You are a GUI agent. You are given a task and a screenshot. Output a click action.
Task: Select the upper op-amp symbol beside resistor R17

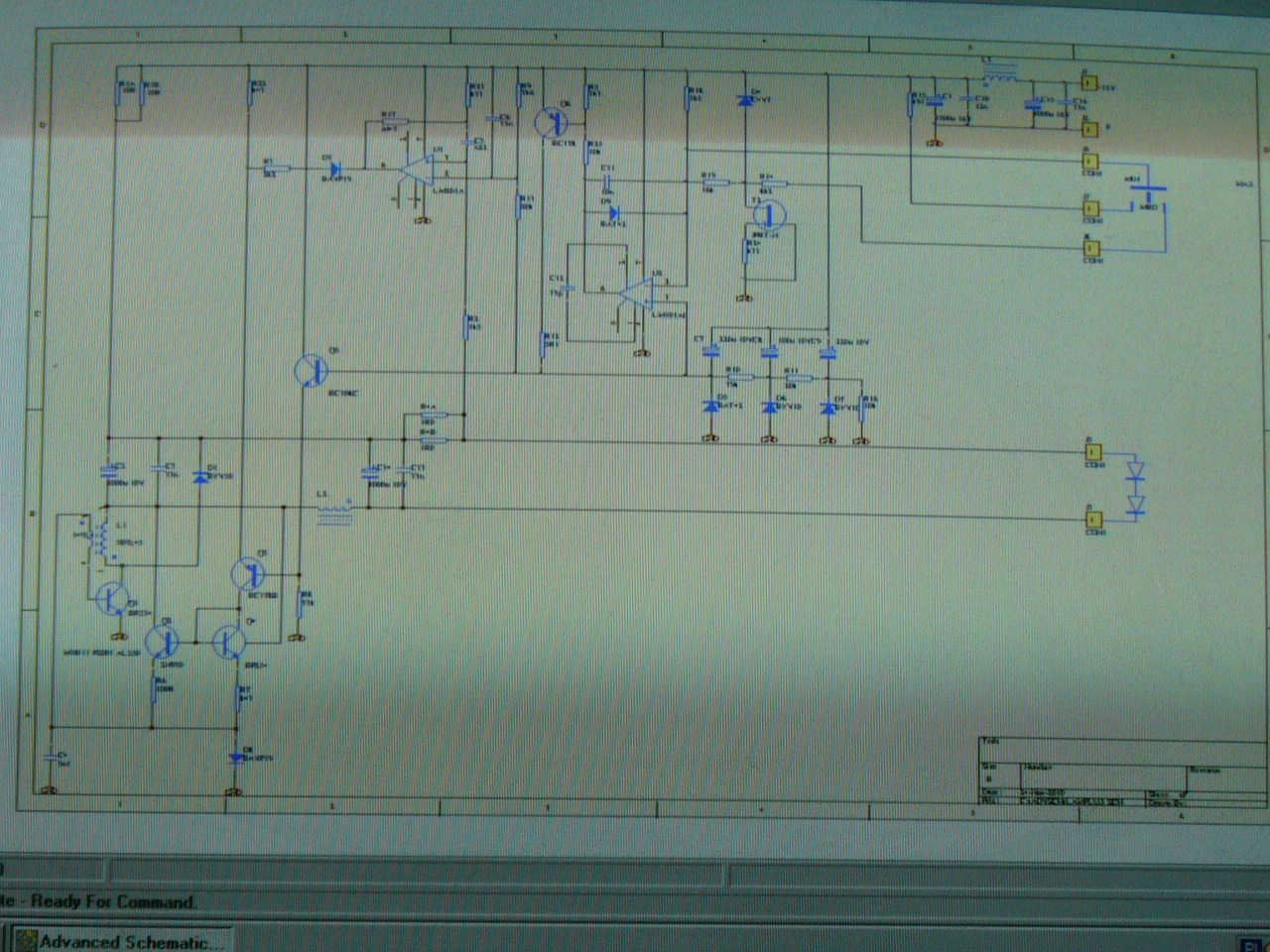(x=416, y=169)
